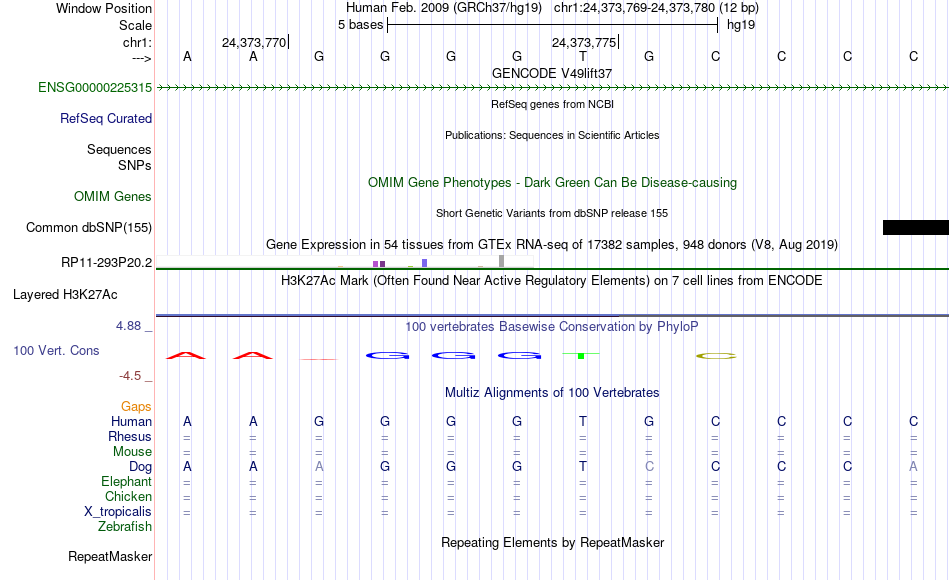Click the GTEx Gene Expression title

(x=552, y=245)
